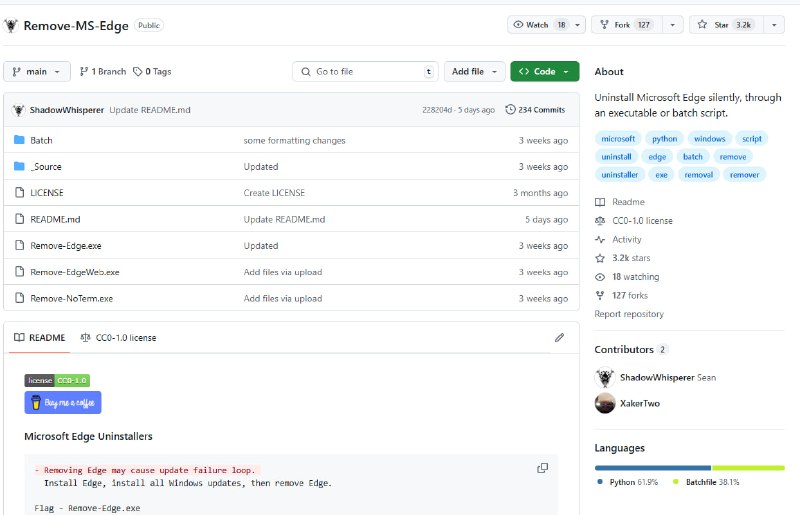Open the Batch folder

coord(41,140)
